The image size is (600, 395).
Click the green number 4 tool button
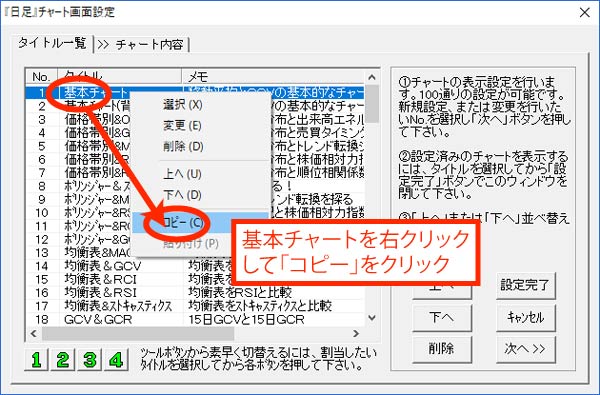click(x=116, y=360)
